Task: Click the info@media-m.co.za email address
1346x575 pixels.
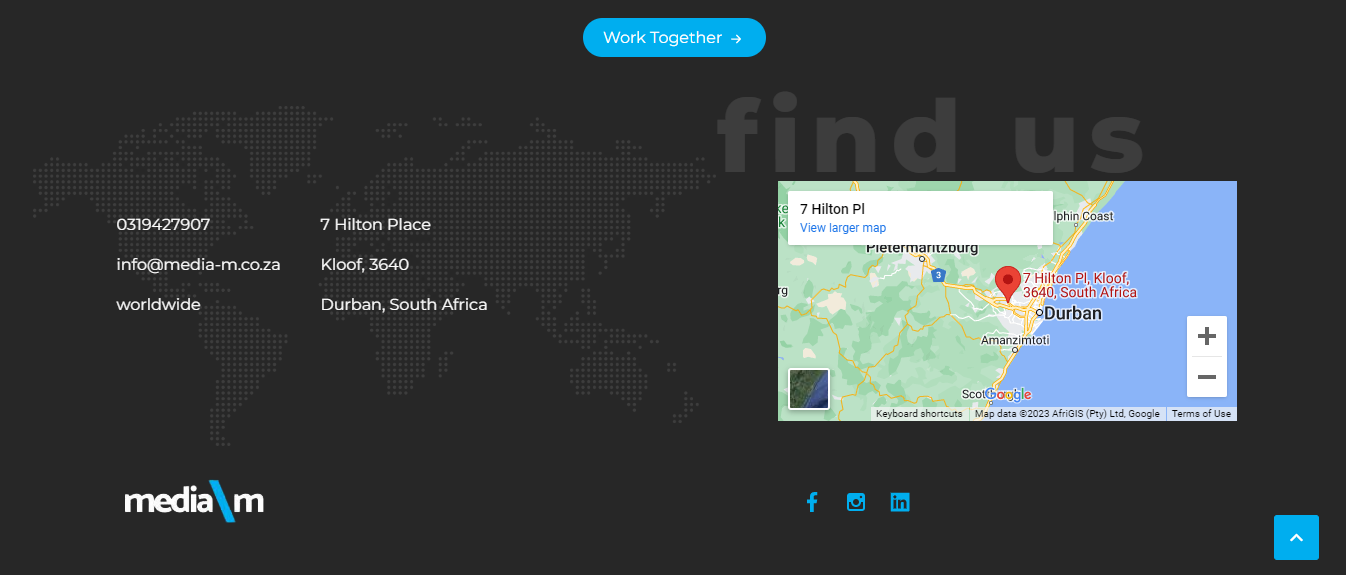Action: click(198, 264)
